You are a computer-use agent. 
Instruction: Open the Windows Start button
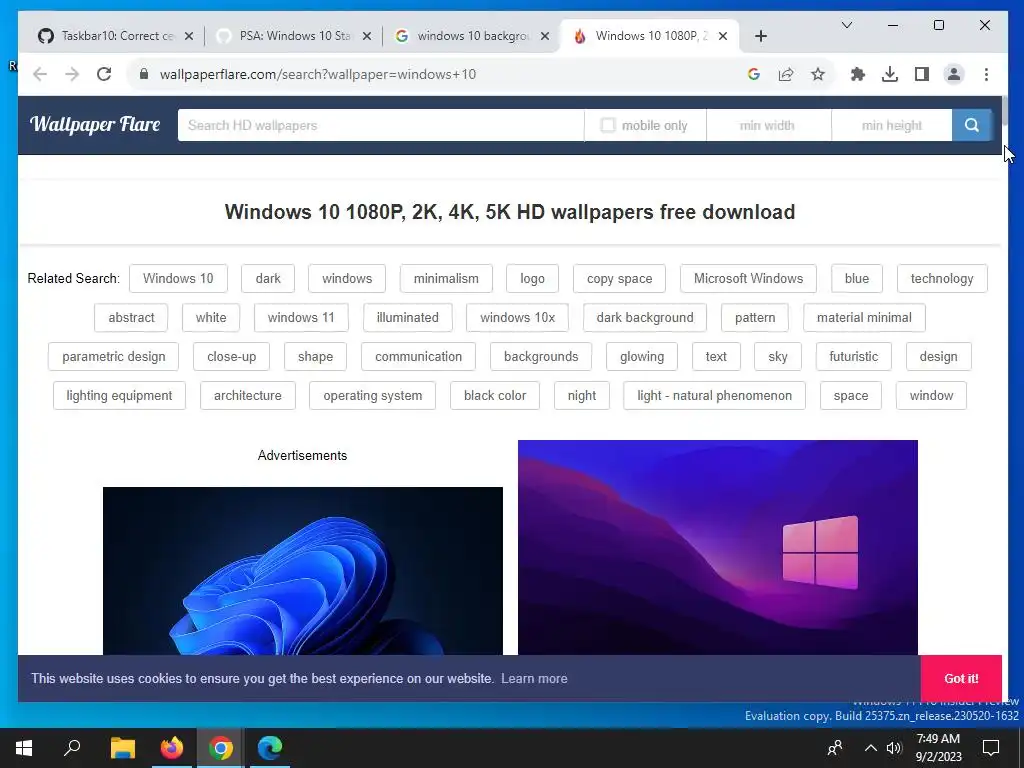click(x=24, y=748)
